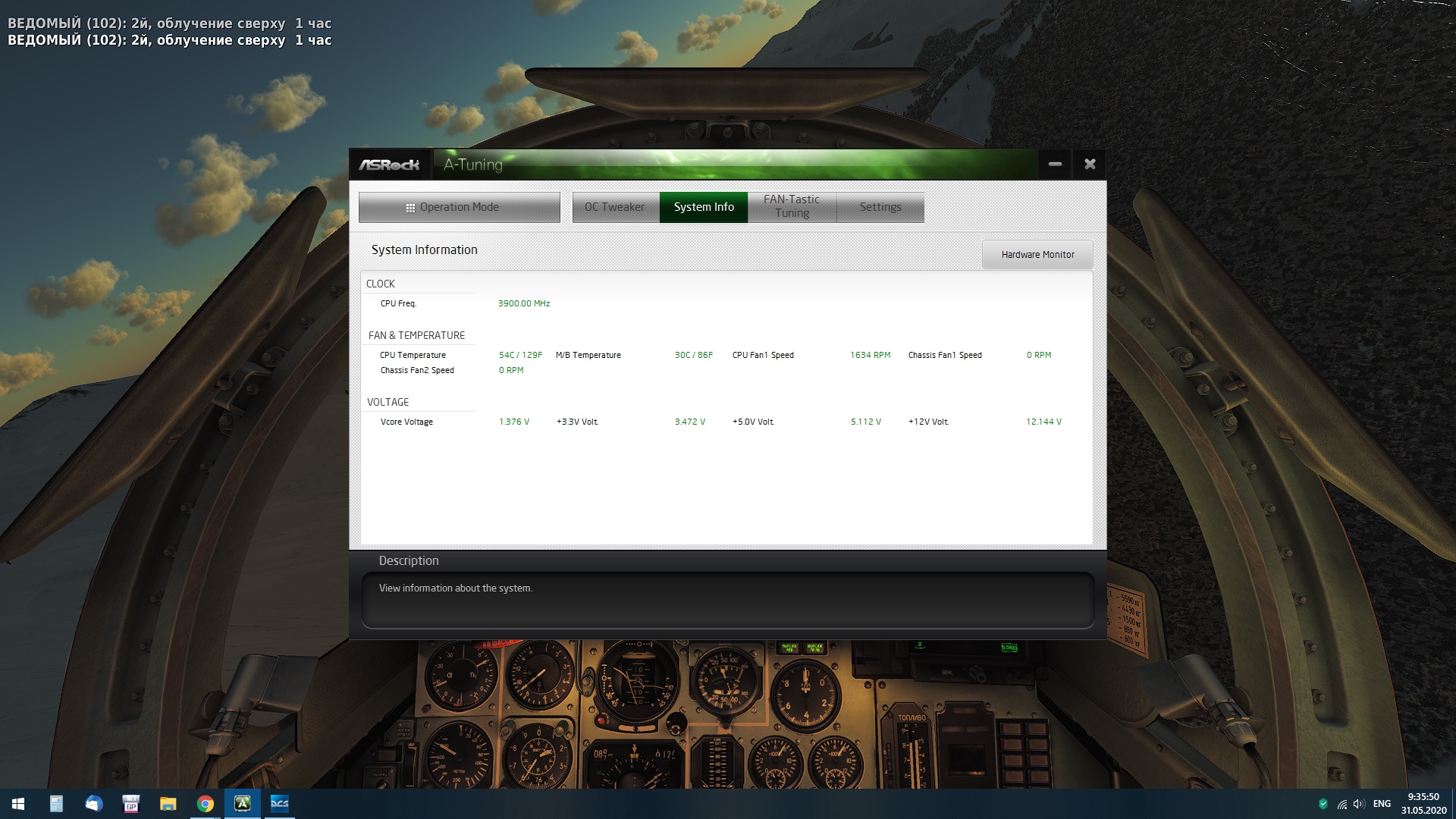
Task: Open the Thunderbird mail taskbar icon
Action: point(93,804)
